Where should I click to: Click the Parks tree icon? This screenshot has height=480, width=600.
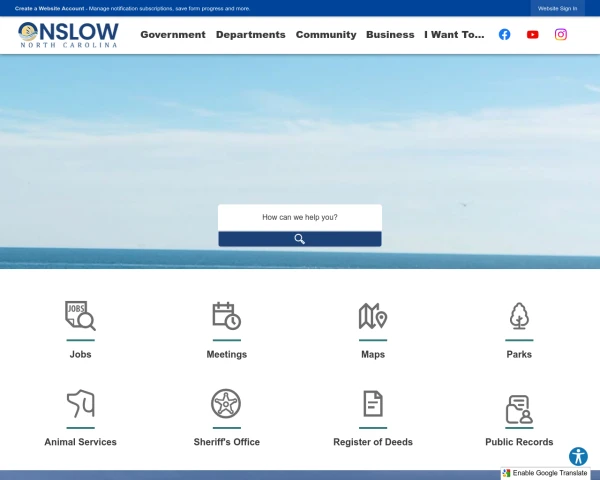coord(519,316)
